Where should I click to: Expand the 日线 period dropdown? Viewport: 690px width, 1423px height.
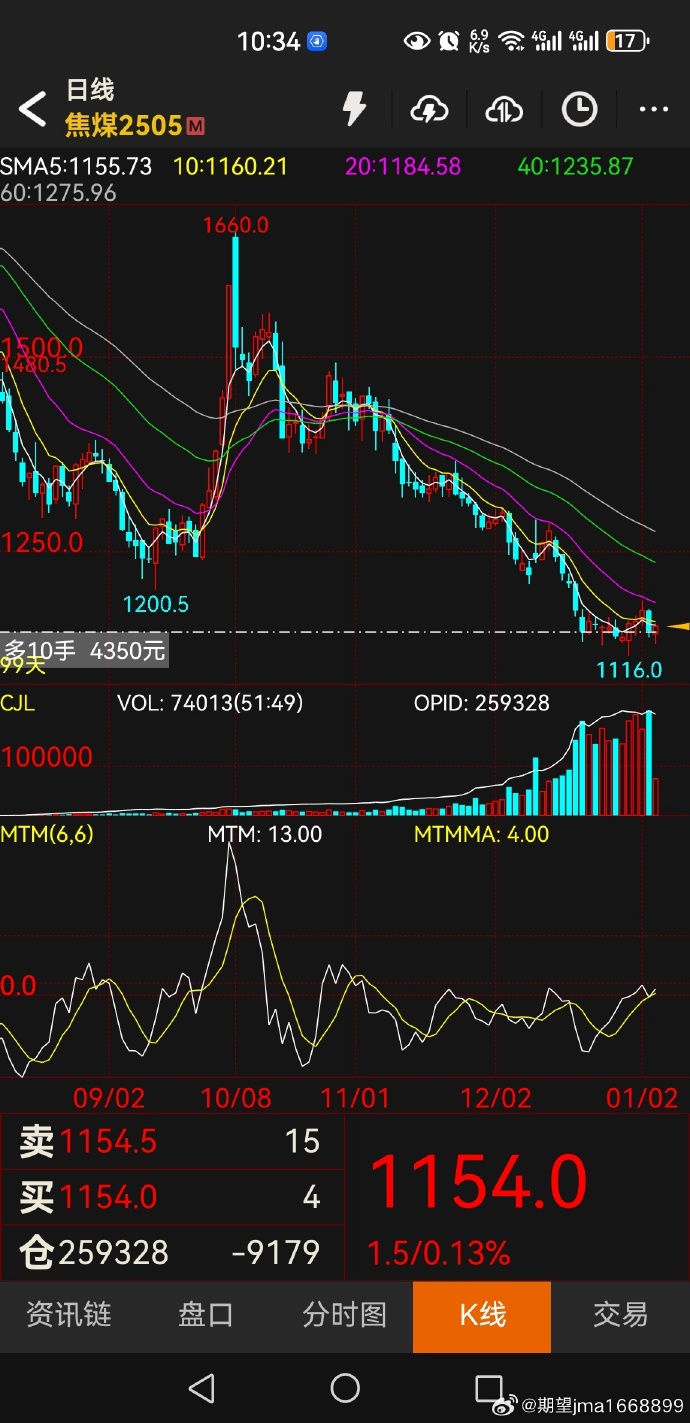coord(90,91)
